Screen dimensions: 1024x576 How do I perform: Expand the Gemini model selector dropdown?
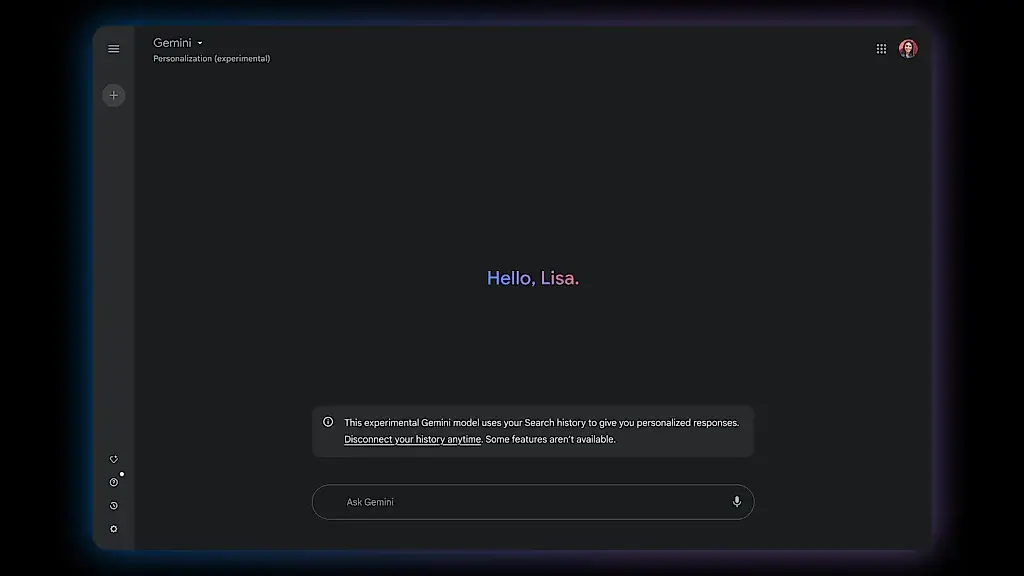pyautogui.click(x=178, y=43)
